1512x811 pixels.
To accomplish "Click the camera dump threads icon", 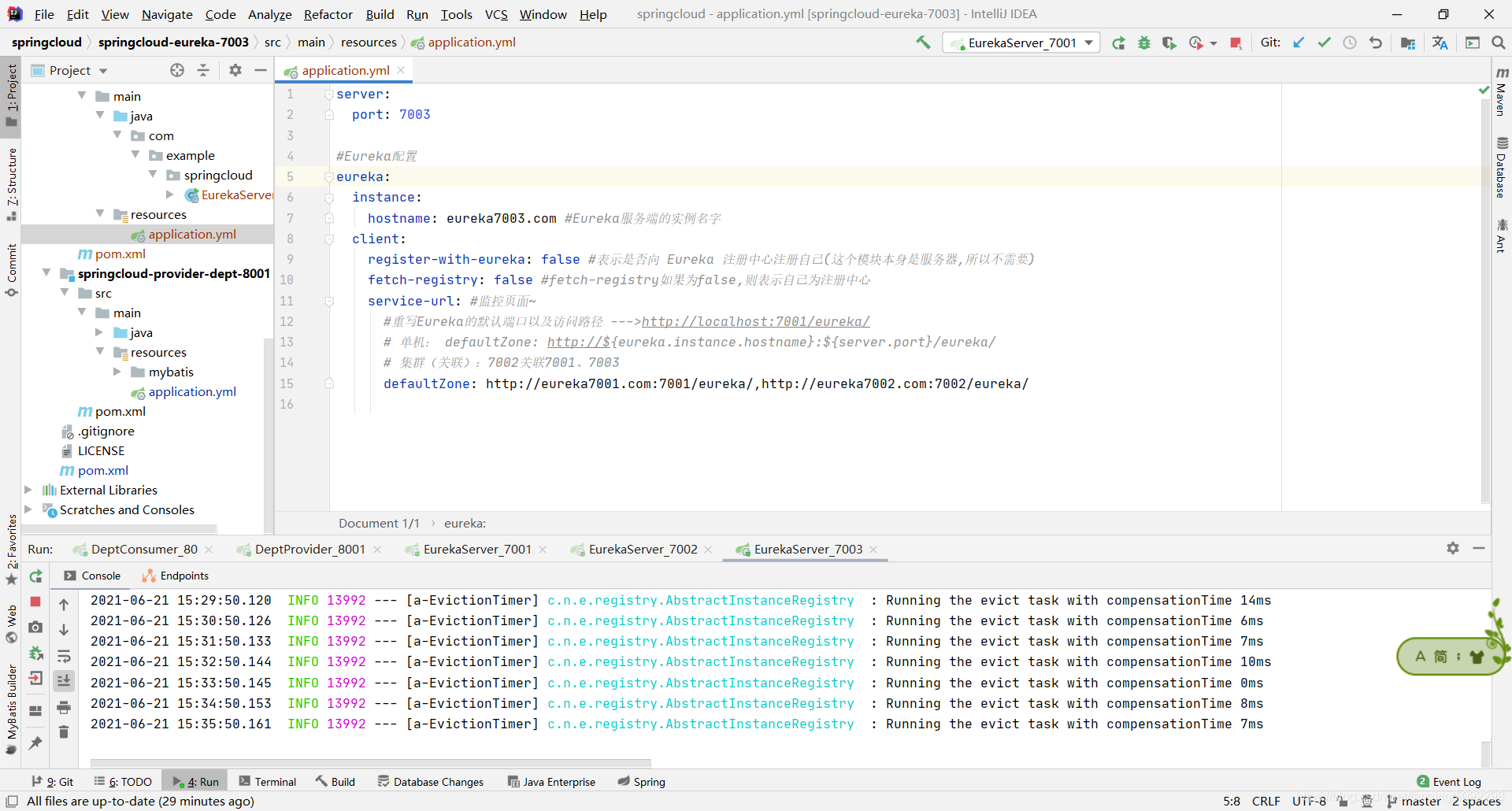I will [35, 628].
